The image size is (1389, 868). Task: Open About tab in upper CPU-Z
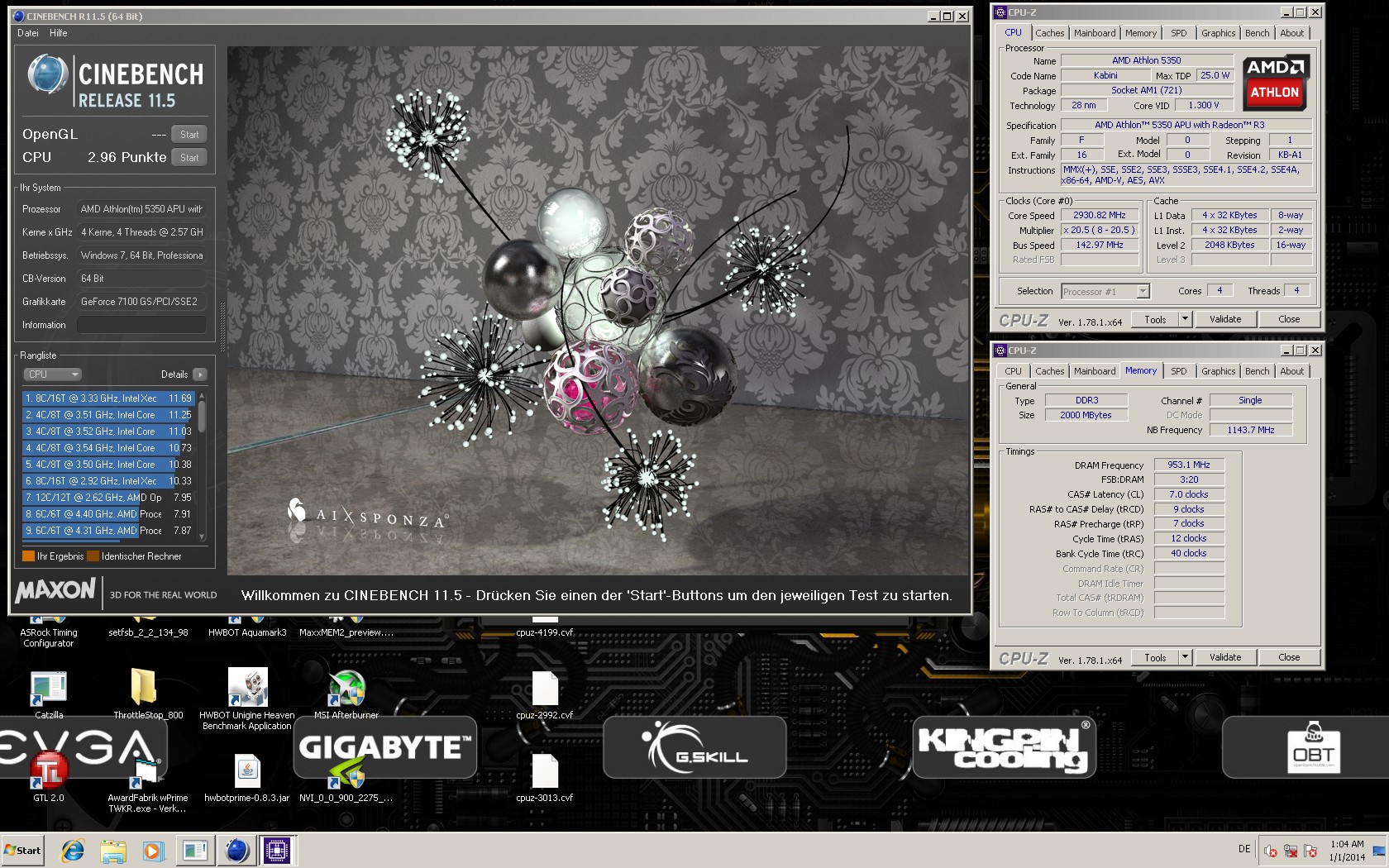tap(1292, 33)
